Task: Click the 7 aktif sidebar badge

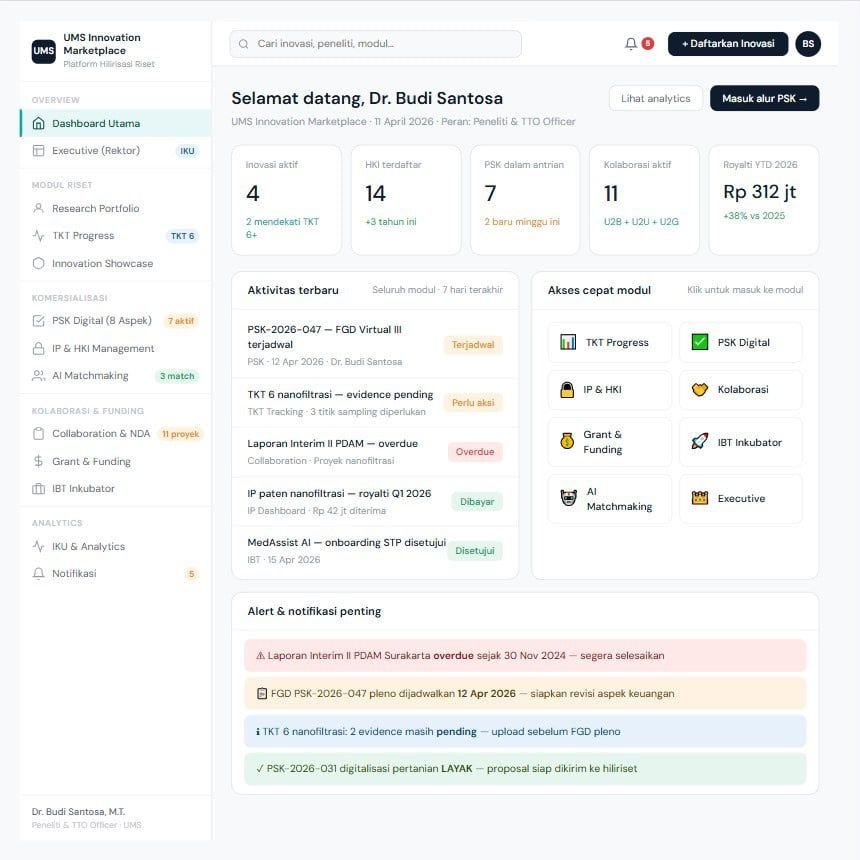Action: [x=181, y=321]
